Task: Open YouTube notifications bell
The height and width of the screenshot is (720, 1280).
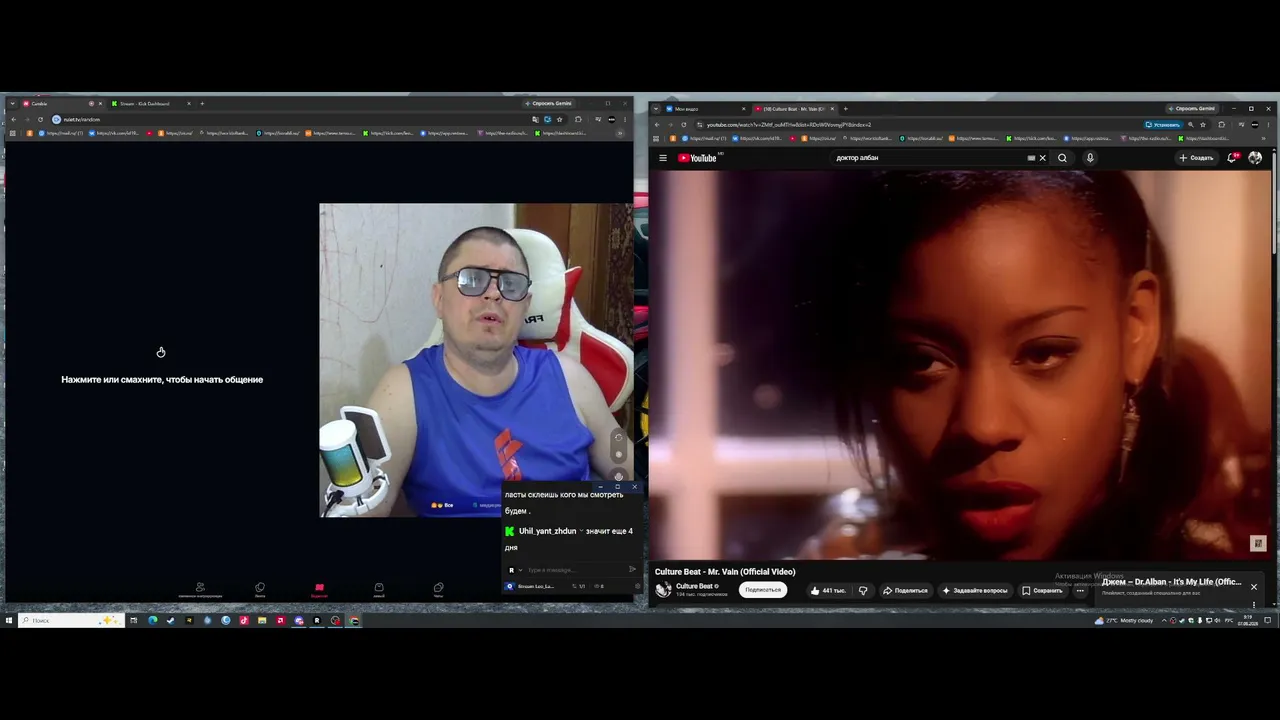Action: point(1232,158)
